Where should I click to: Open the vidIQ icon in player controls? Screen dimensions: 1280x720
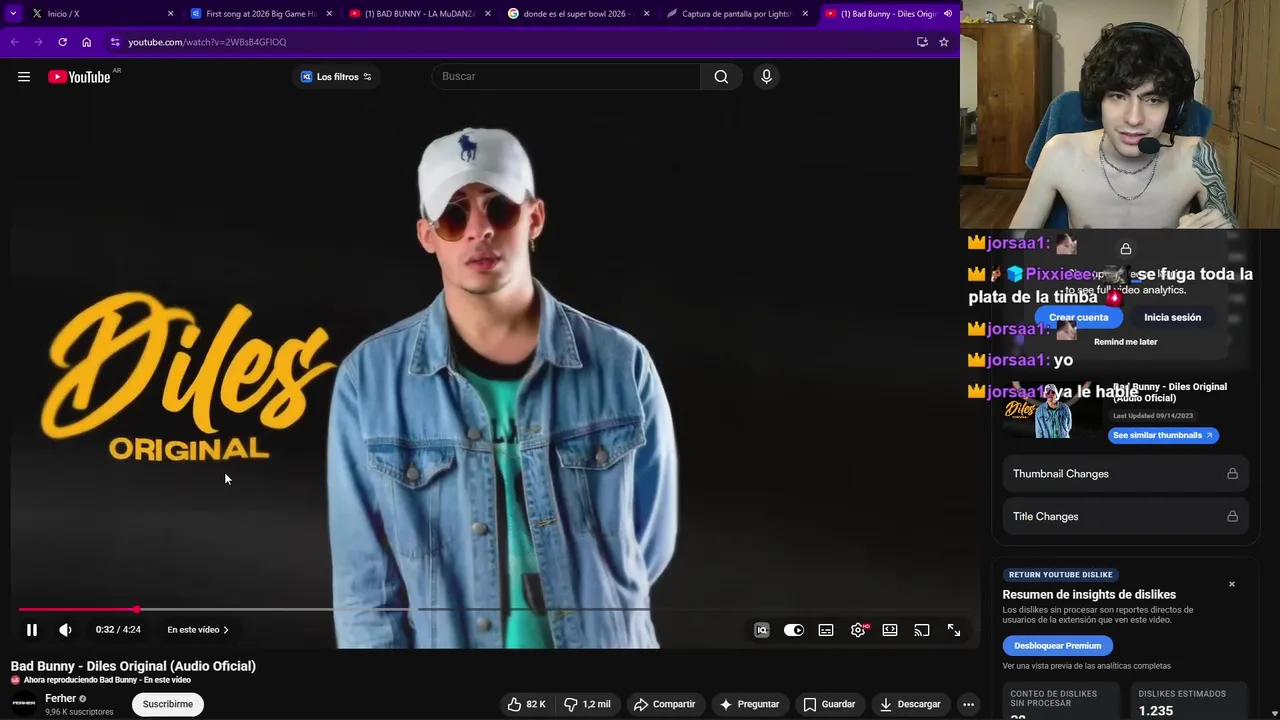762,630
